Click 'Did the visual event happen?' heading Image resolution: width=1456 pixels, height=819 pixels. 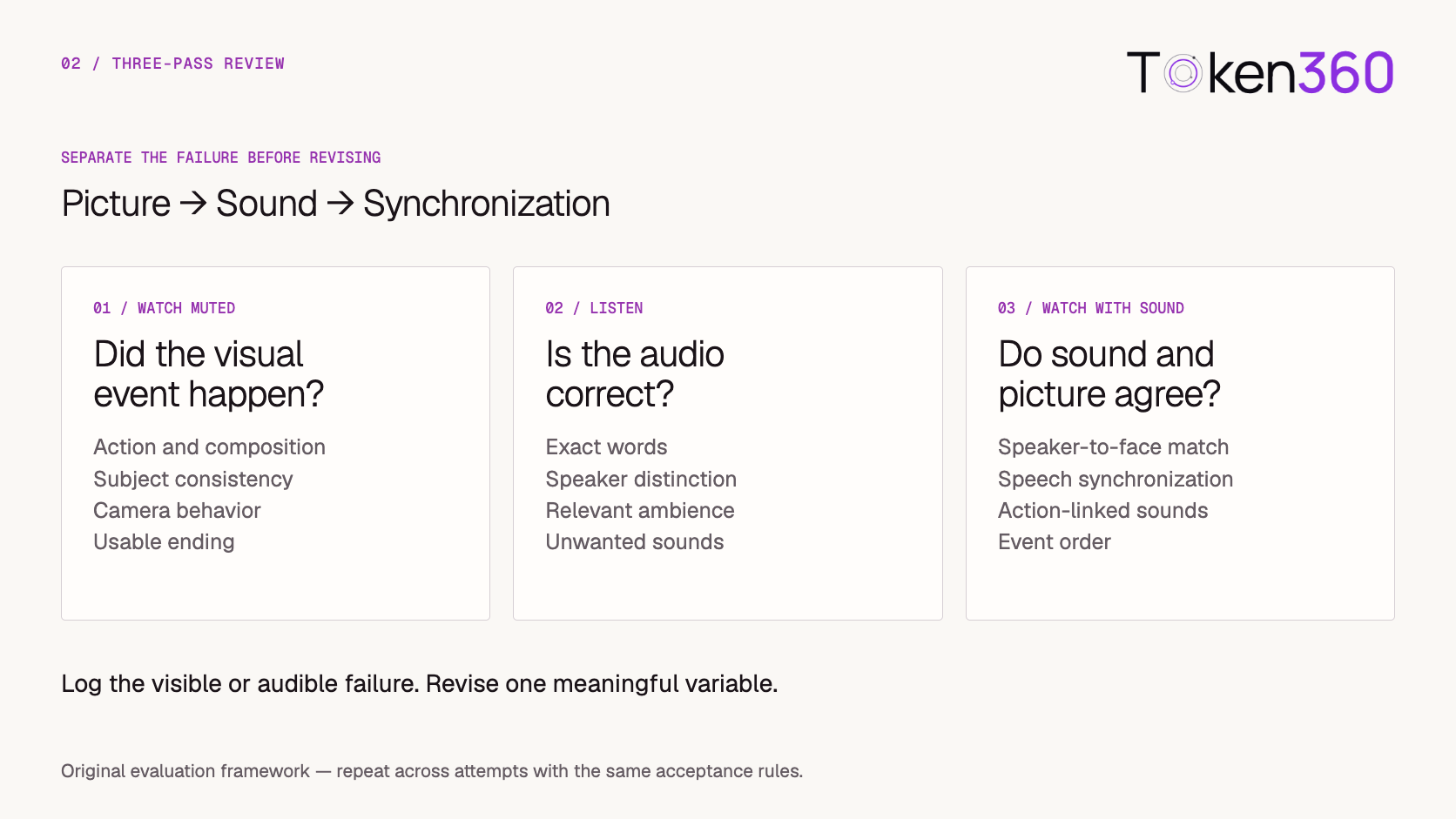click(208, 374)
